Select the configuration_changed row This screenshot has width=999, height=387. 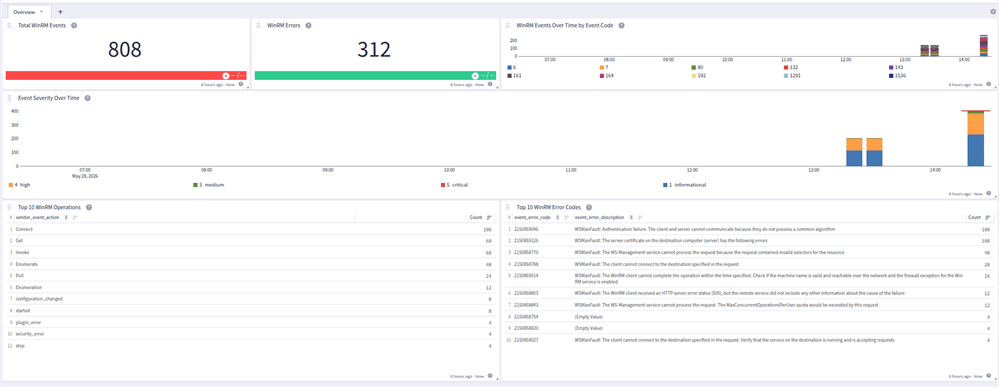(x=250, y=299)
